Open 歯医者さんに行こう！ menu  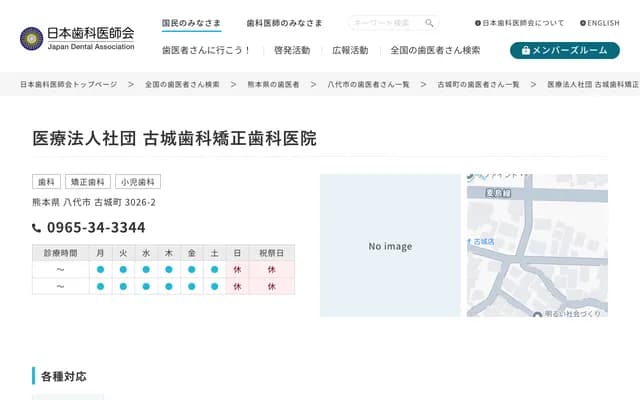click(x=206, y=50)
